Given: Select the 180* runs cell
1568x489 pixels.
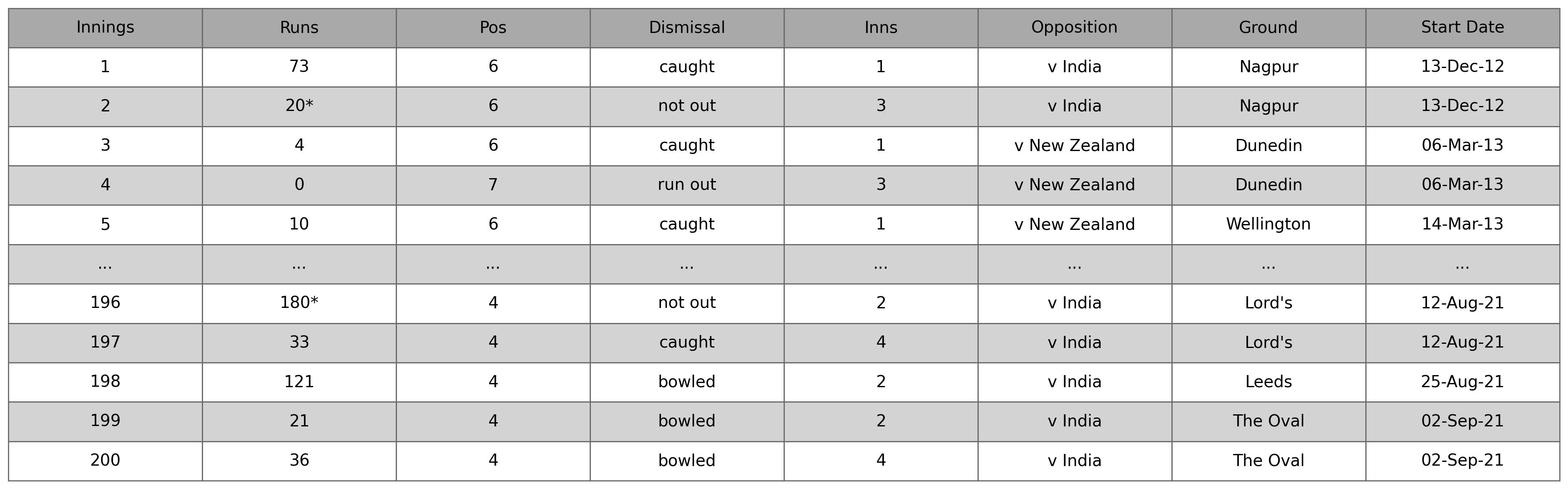Looking at the screenshot, I should click(x=299, y=302).
